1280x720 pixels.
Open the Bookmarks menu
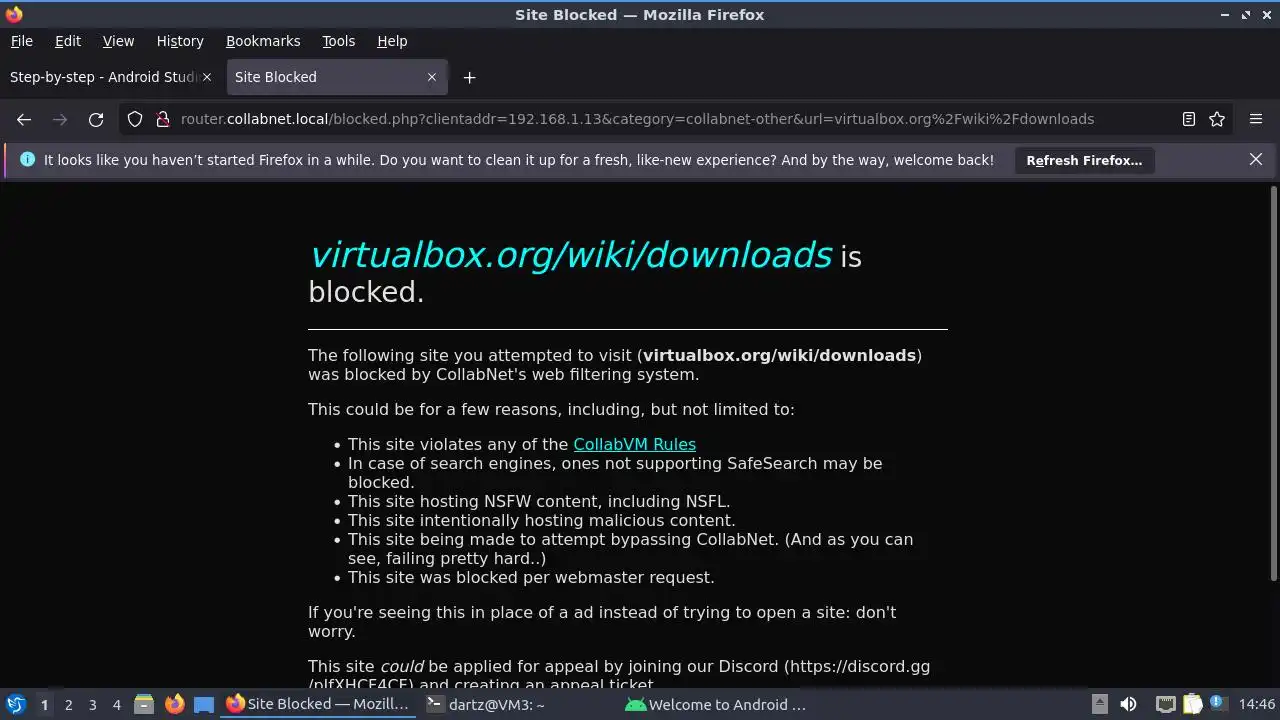pyautogui.click(x=263, y=41)
